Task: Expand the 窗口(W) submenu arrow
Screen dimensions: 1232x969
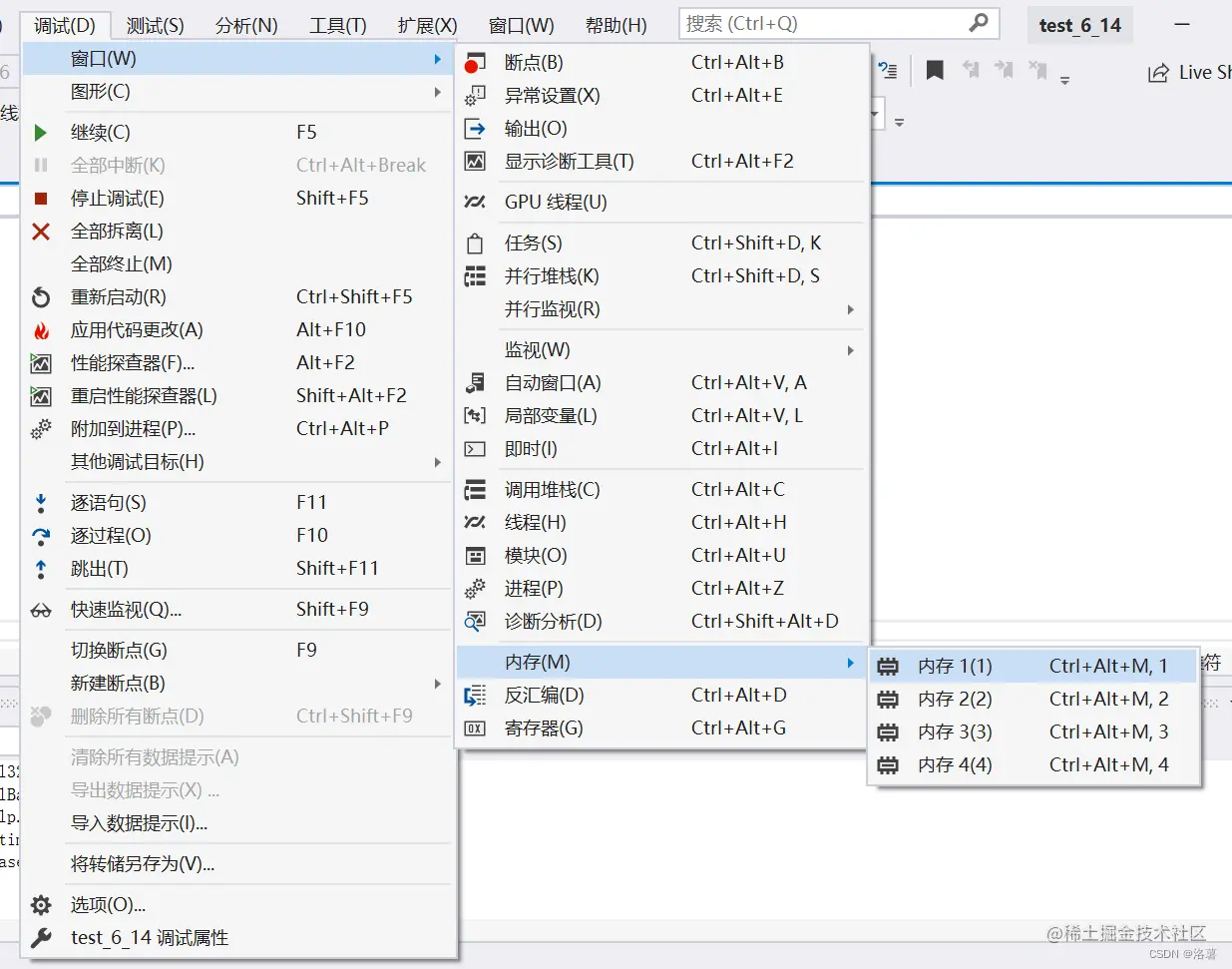Action: (437, 60)
